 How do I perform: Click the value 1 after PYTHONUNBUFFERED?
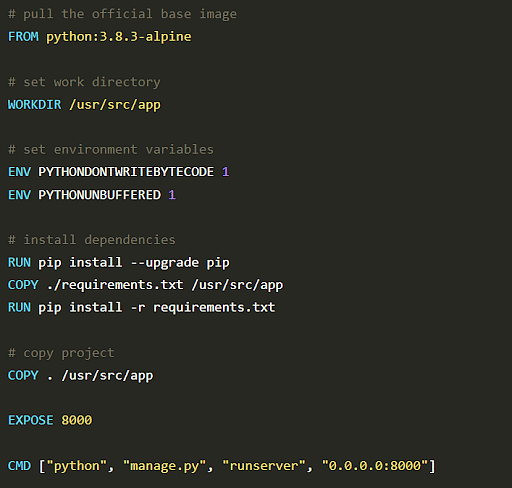coord(172,195)
